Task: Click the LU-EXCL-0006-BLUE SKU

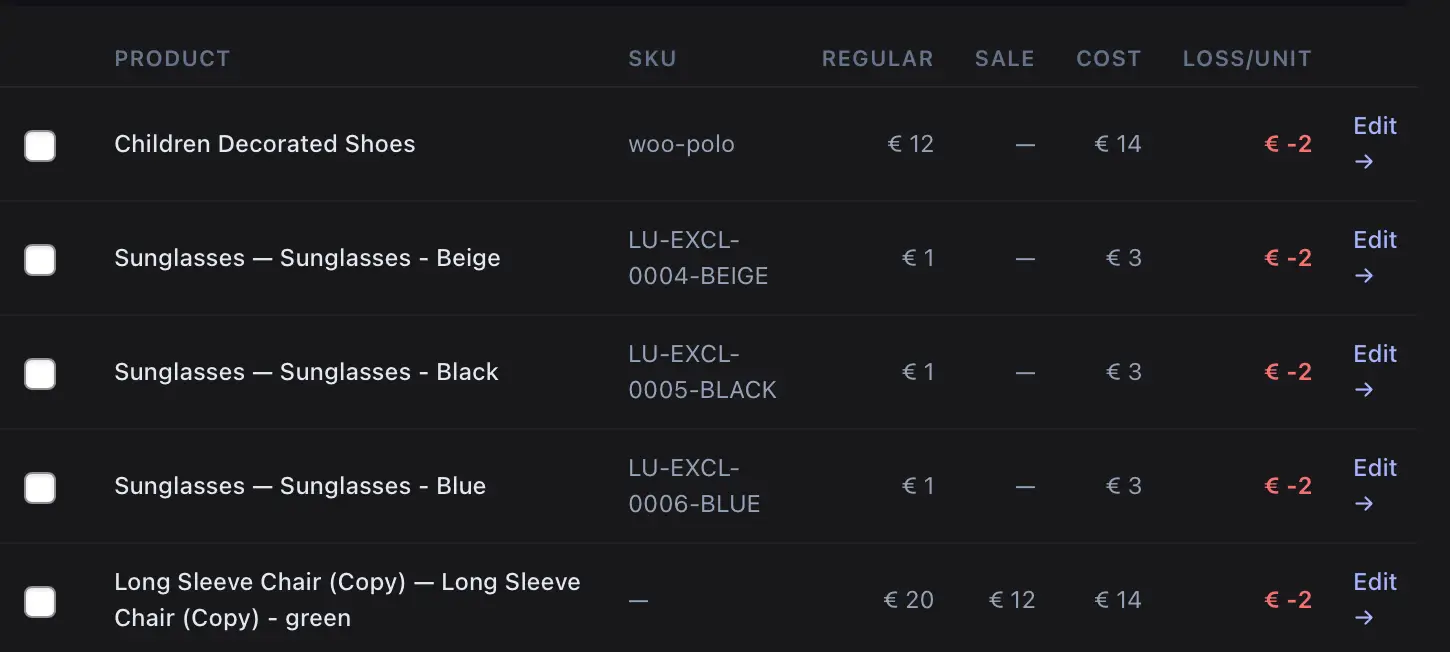Action: [x=693, y=486]
